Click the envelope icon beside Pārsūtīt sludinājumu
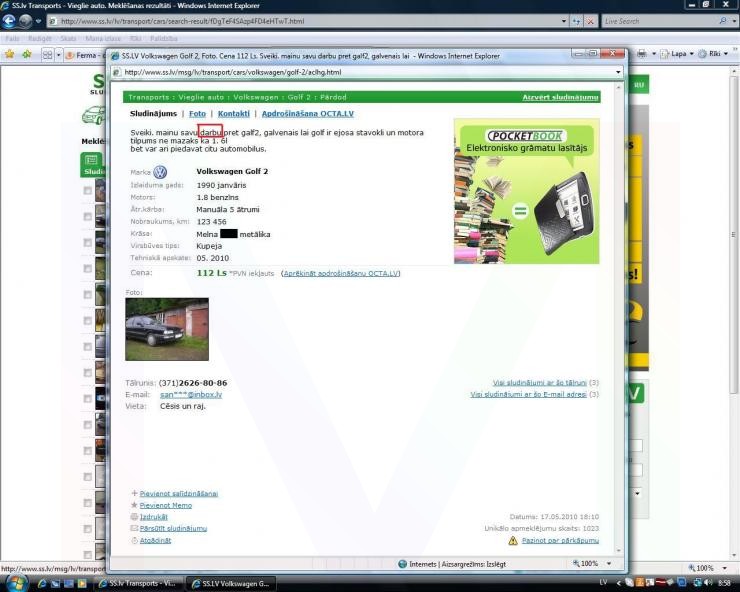The image size is (740, 592). pyautogui.click(x=134, y=528)
